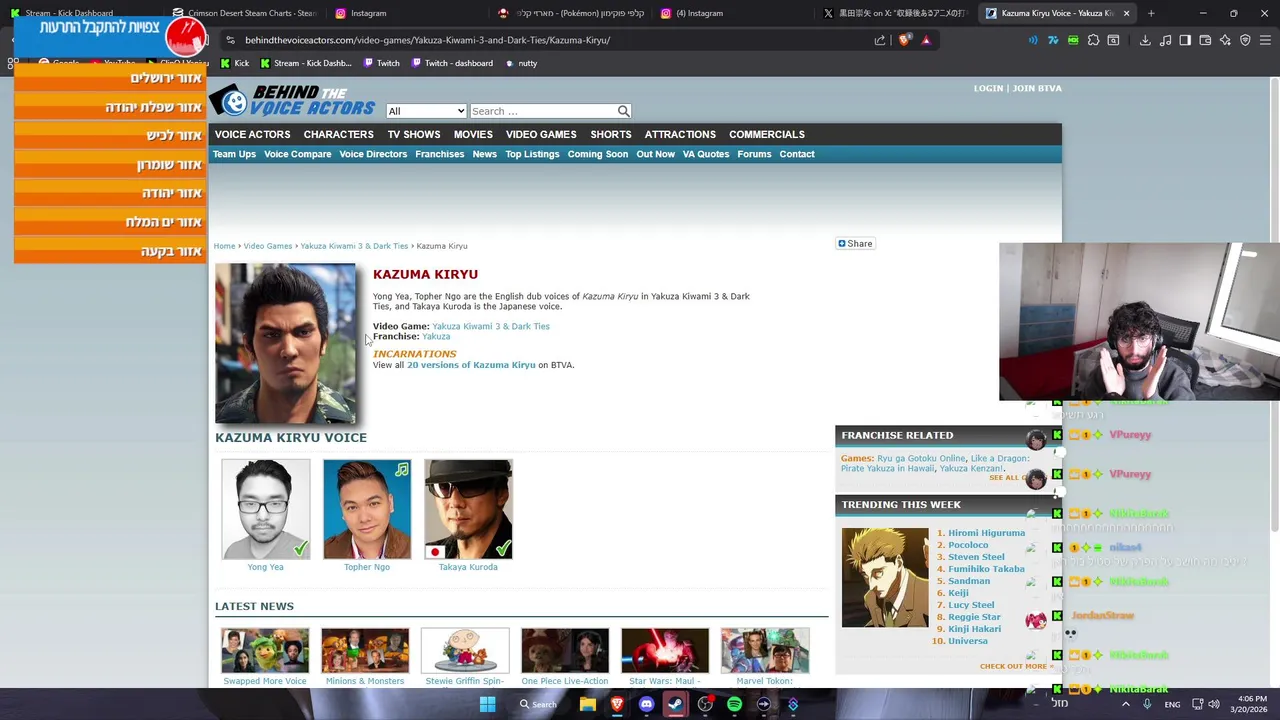
Task: Open Yong Yea voice actor photo
Action: coord(266,509)
